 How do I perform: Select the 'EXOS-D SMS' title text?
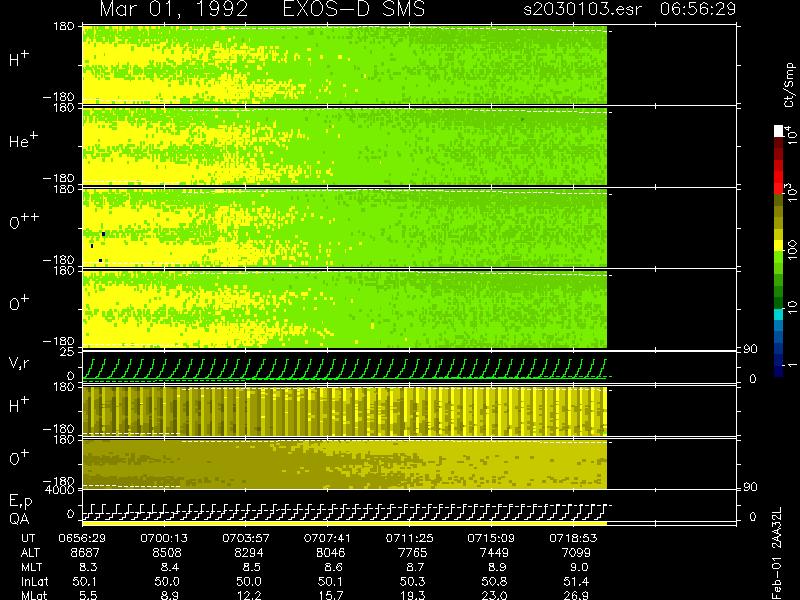point(354,9)
